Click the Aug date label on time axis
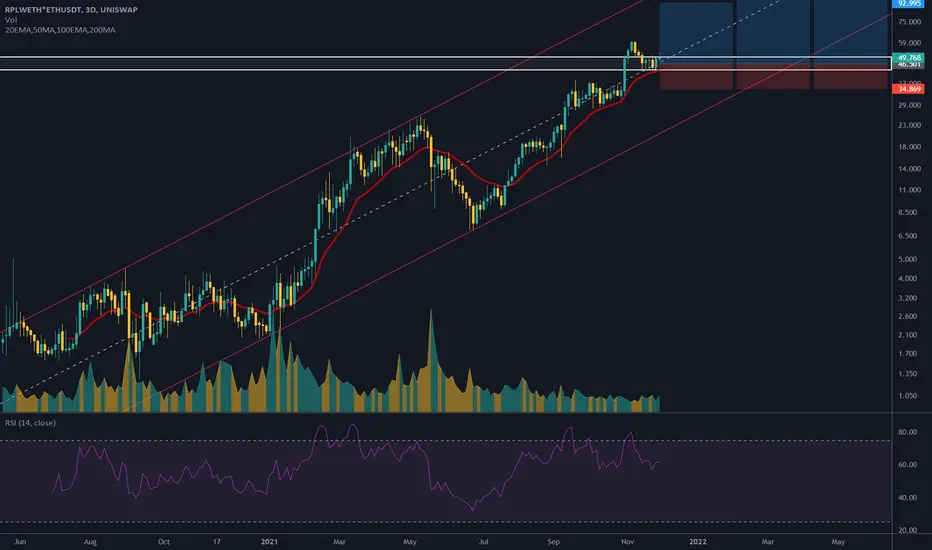The image size is (932, 550). coord(90,542)
